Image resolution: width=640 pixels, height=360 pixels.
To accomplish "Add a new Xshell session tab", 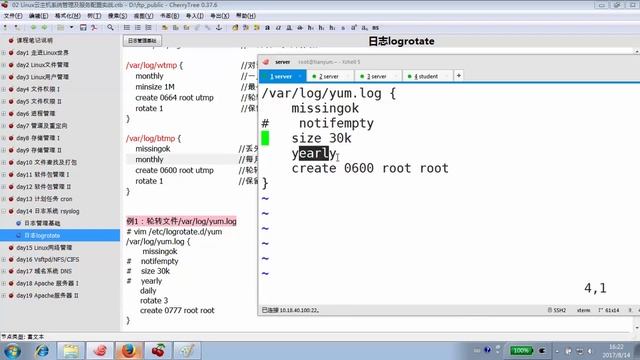I will (x=459, y=76).
